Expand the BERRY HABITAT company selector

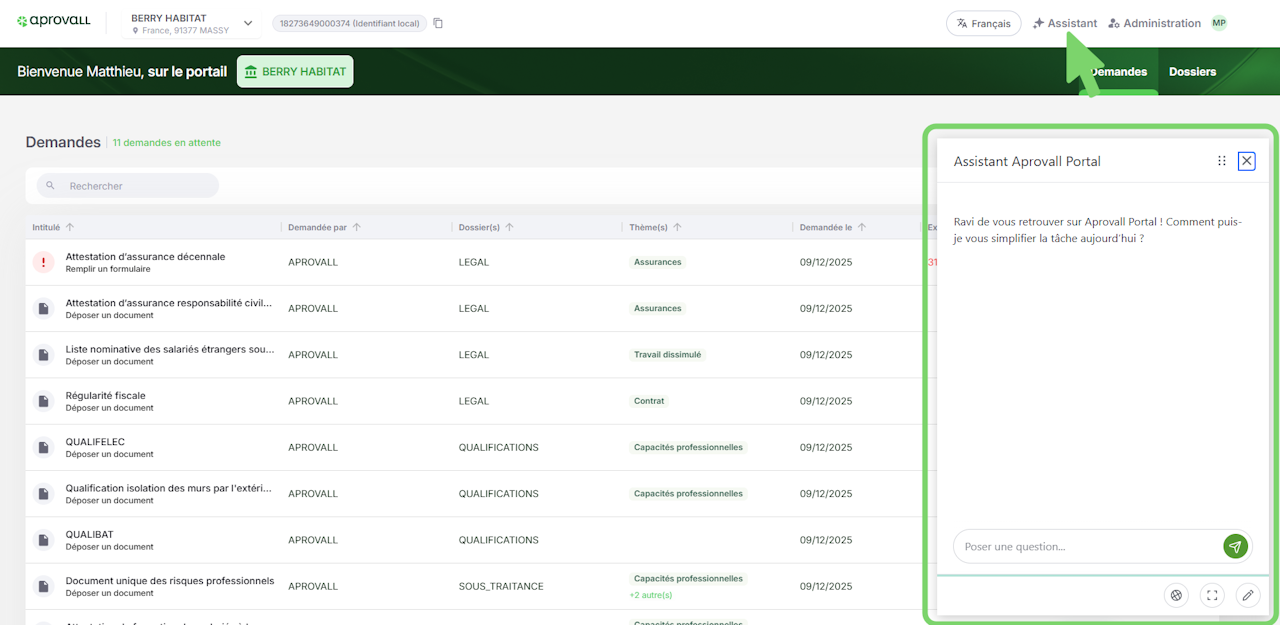tap(248, 23)
